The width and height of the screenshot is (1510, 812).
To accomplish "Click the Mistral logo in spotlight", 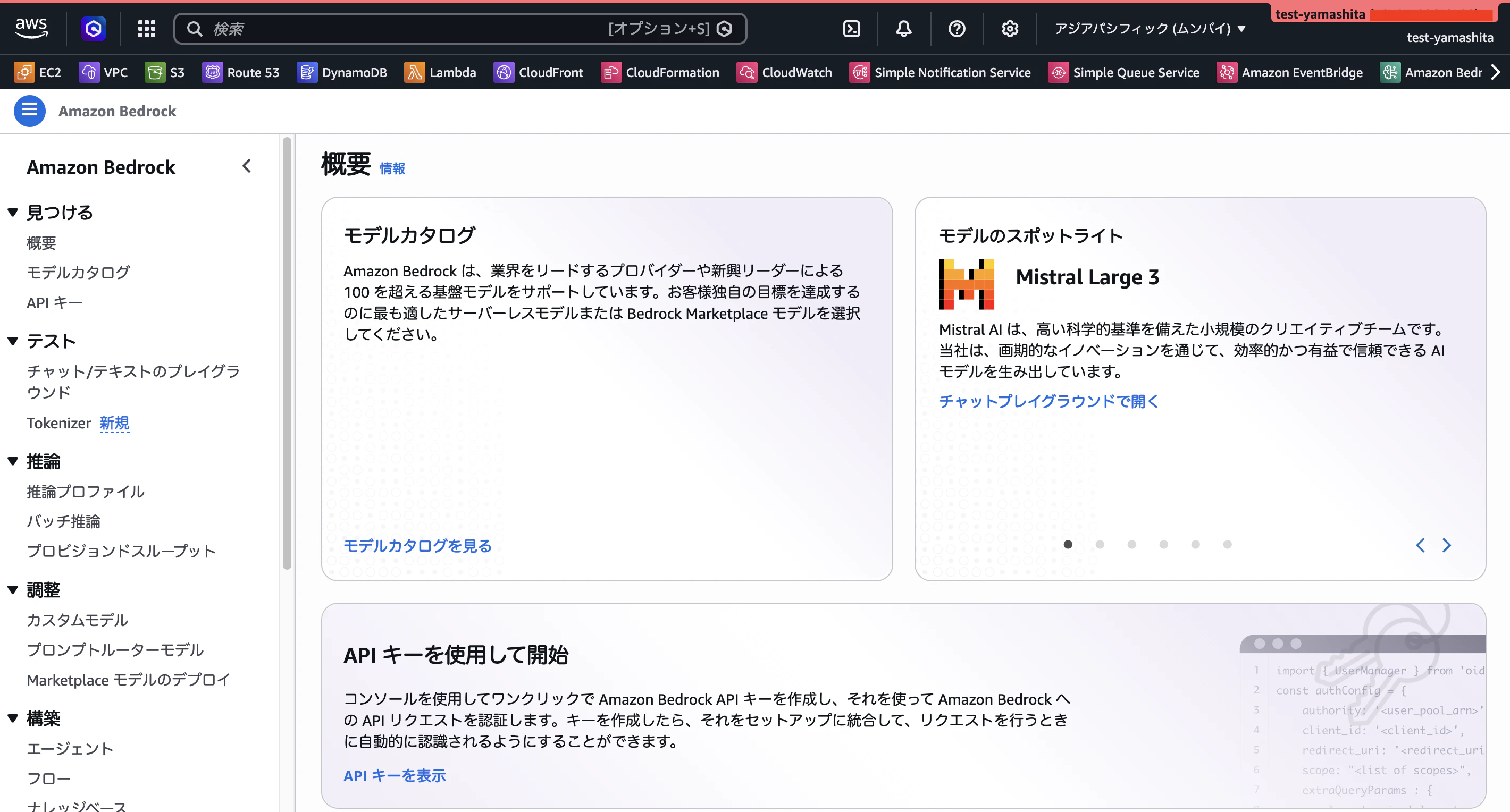I will click(966, 284).
